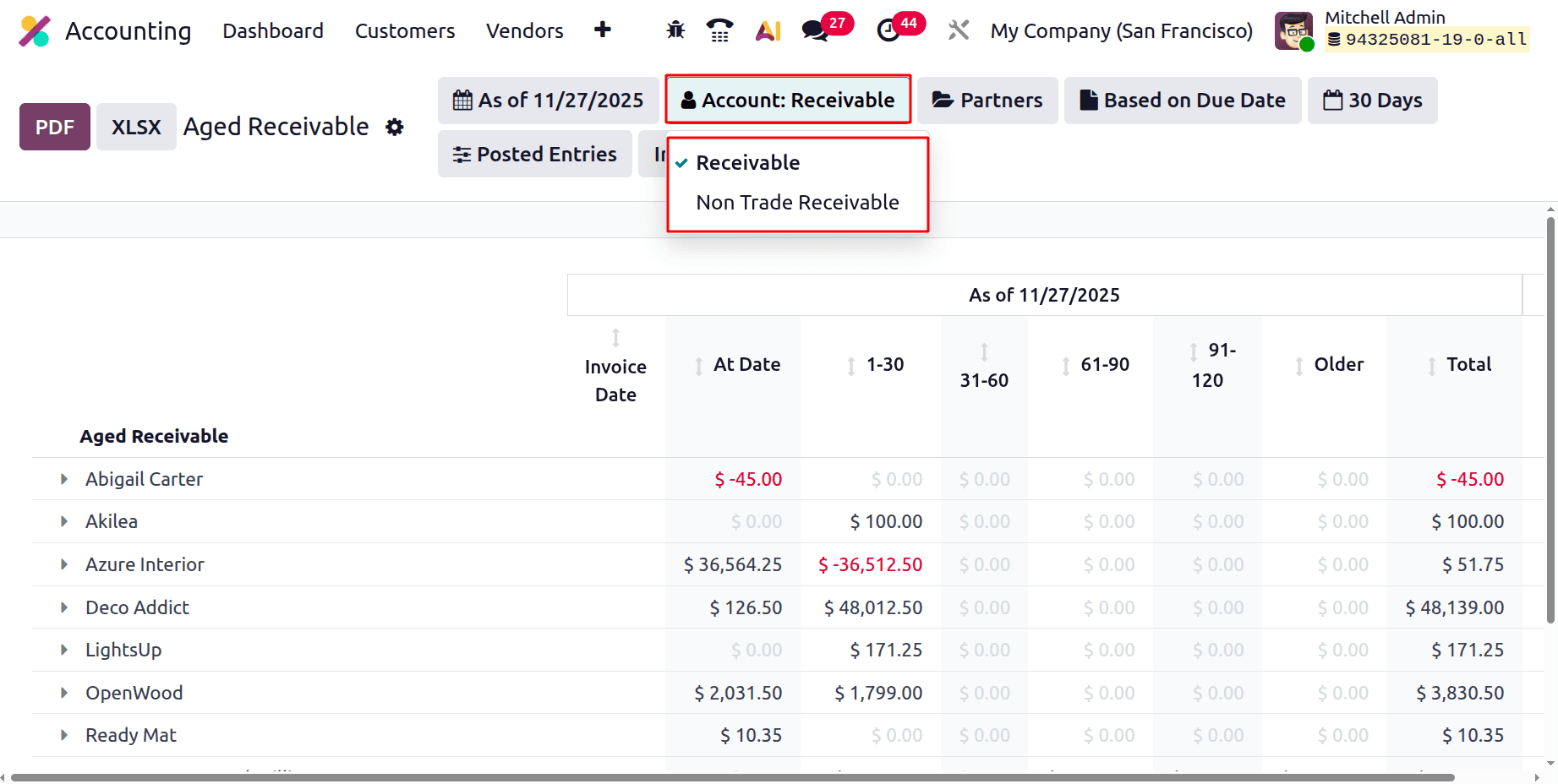This screenshot has height=784, width=1558.
Task: Open the Vendors menu
Action: [525, 31]
